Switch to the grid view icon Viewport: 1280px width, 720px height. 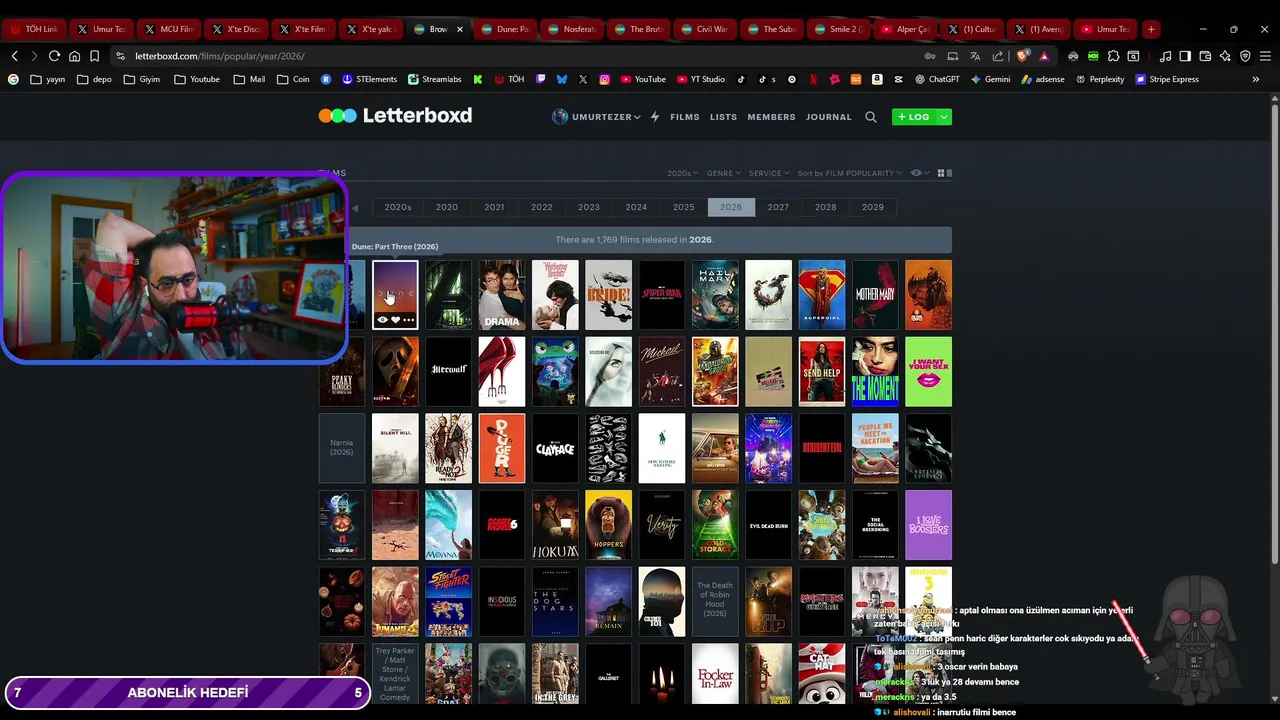[940, 173]
